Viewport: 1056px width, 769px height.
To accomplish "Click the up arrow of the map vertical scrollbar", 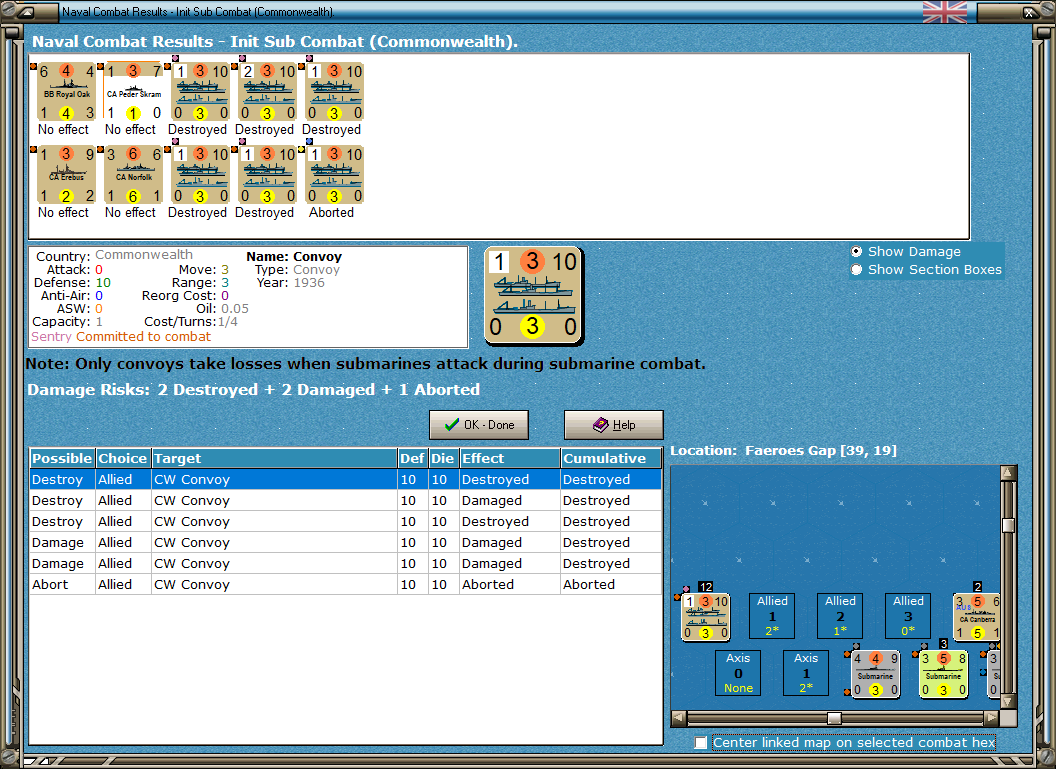I will point(1008,473).
